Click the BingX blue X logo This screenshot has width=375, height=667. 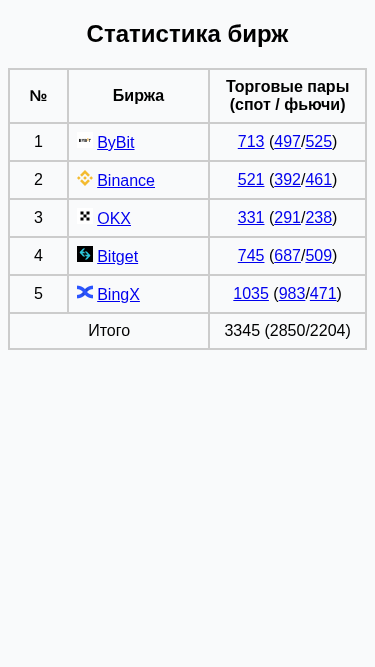85,292
